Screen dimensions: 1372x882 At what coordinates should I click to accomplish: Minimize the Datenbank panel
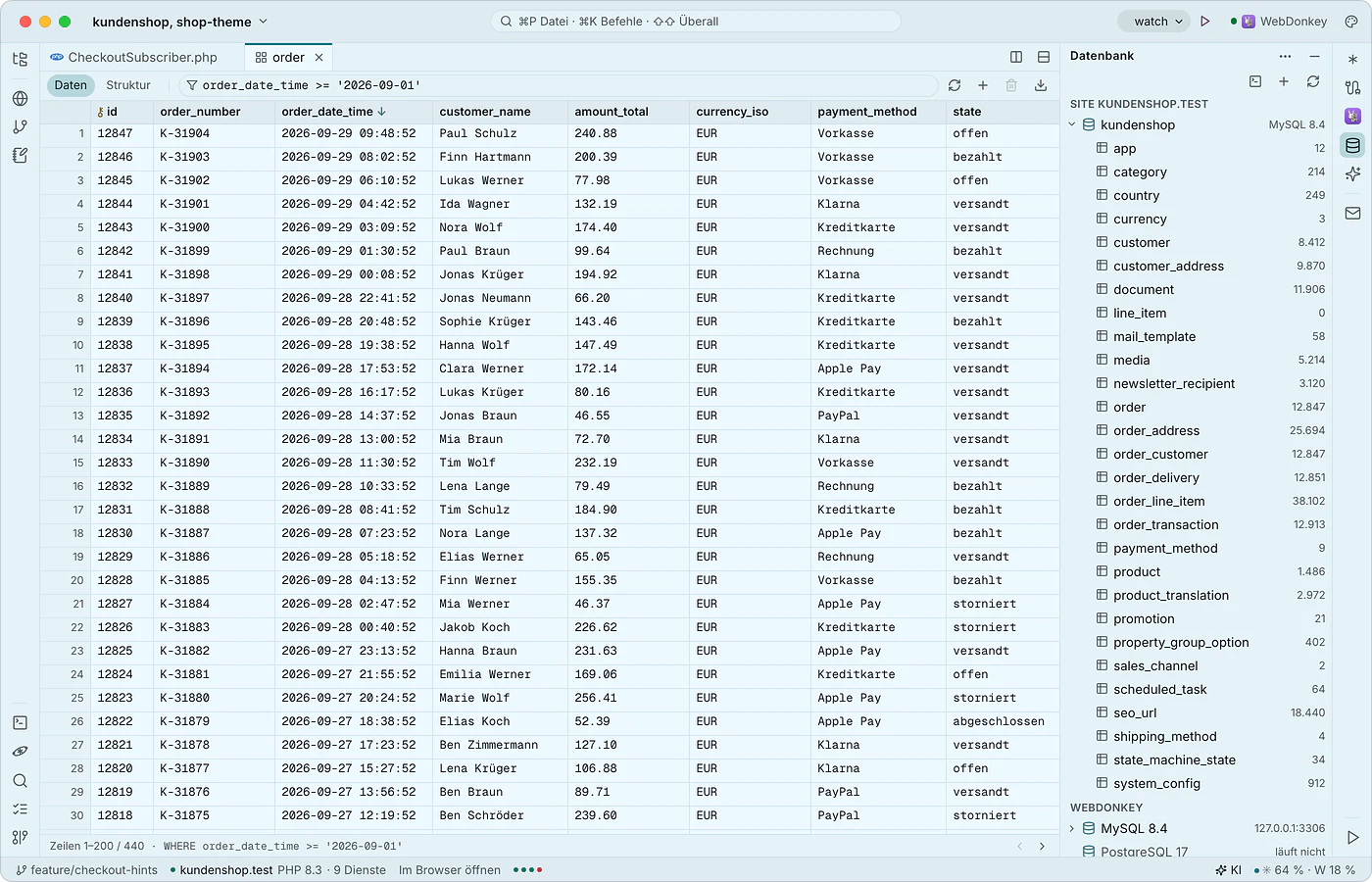pos(1314,56)
